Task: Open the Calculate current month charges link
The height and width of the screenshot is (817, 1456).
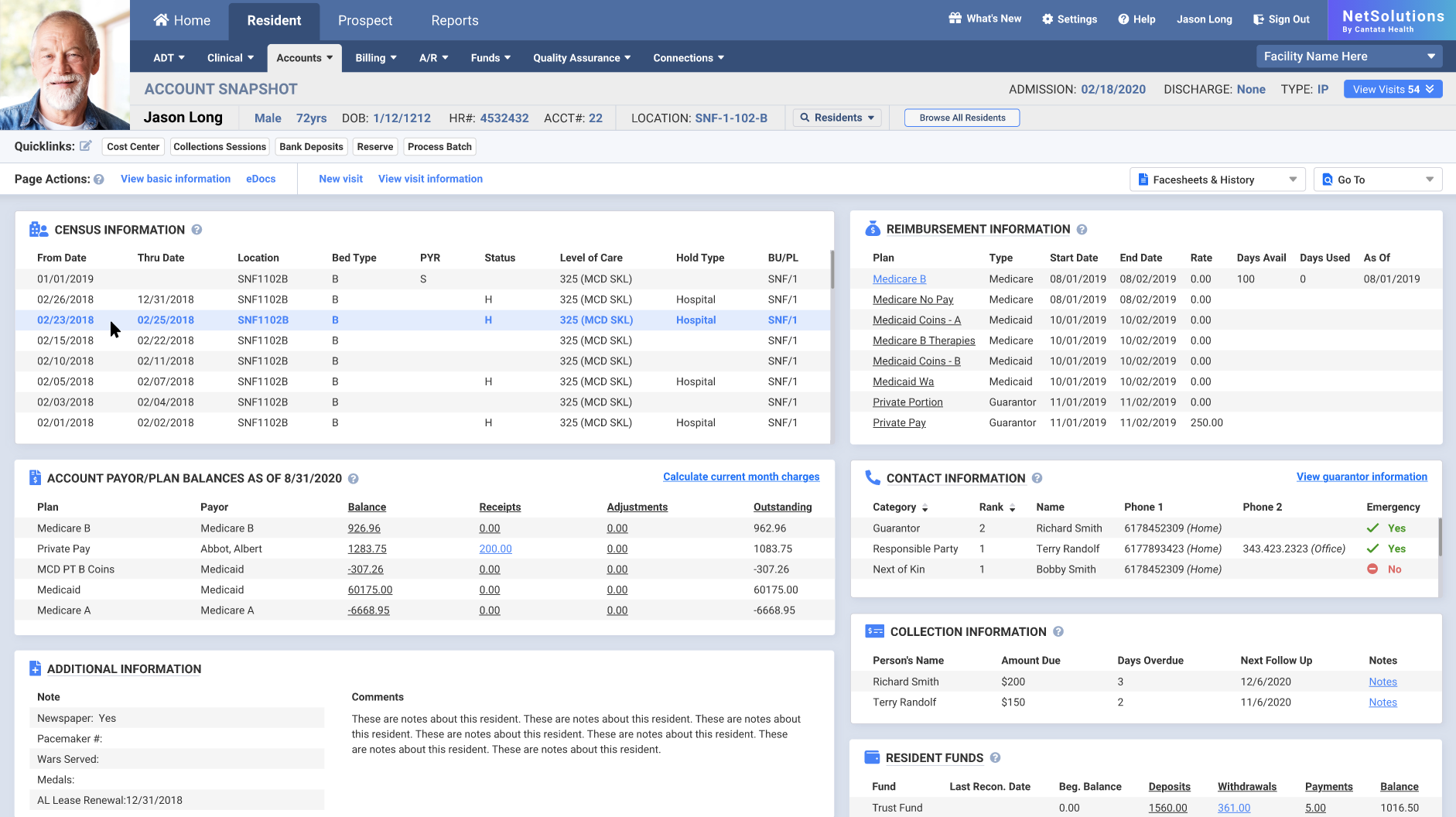Action: pos(740,477)
